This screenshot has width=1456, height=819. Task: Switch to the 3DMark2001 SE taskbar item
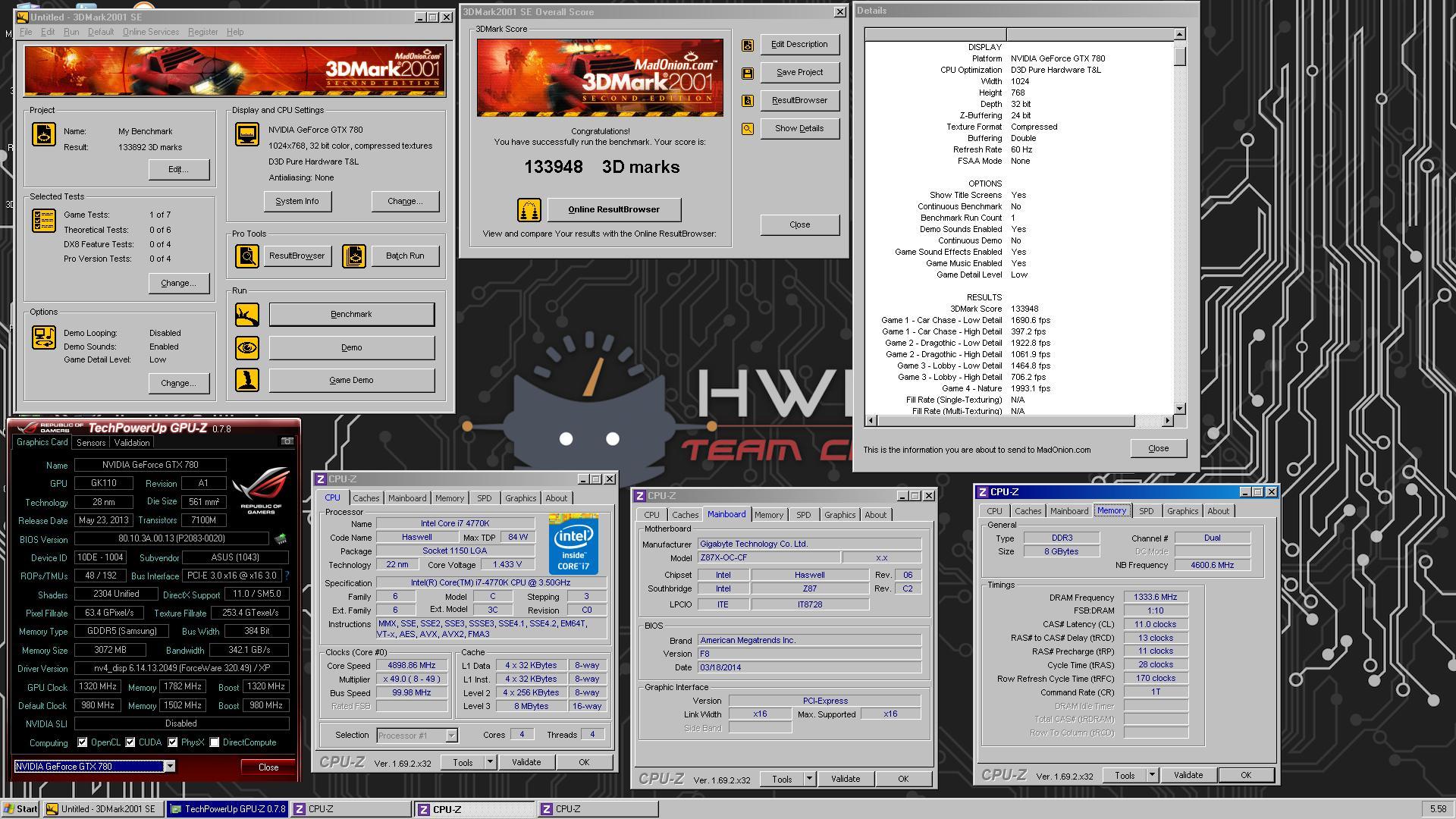pos(103,809)
